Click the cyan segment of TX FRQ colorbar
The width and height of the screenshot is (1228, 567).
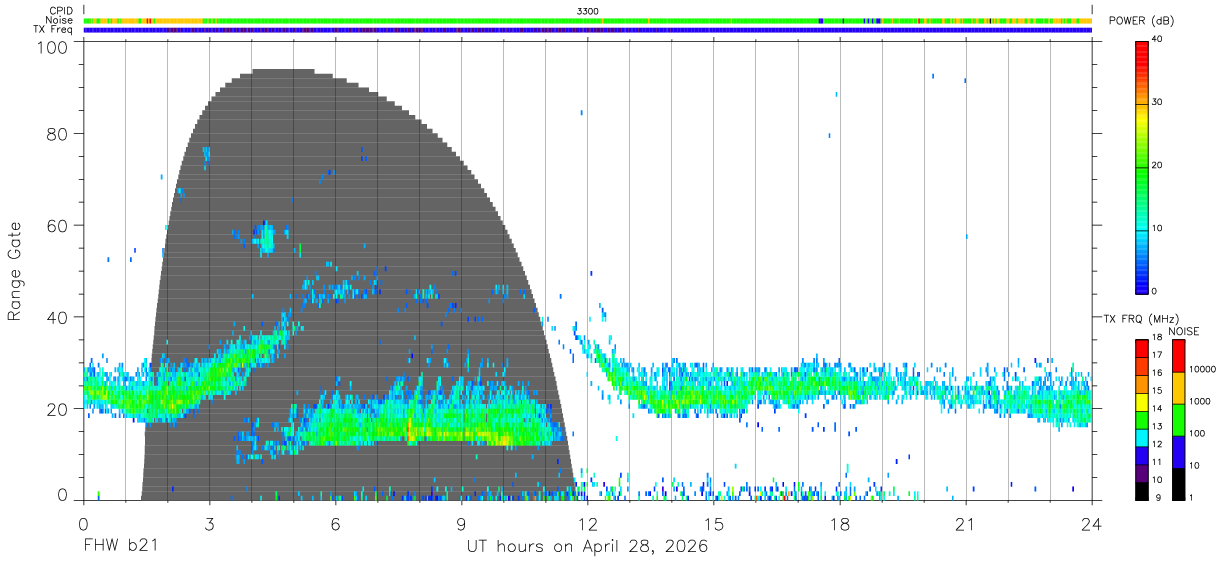1141,437
